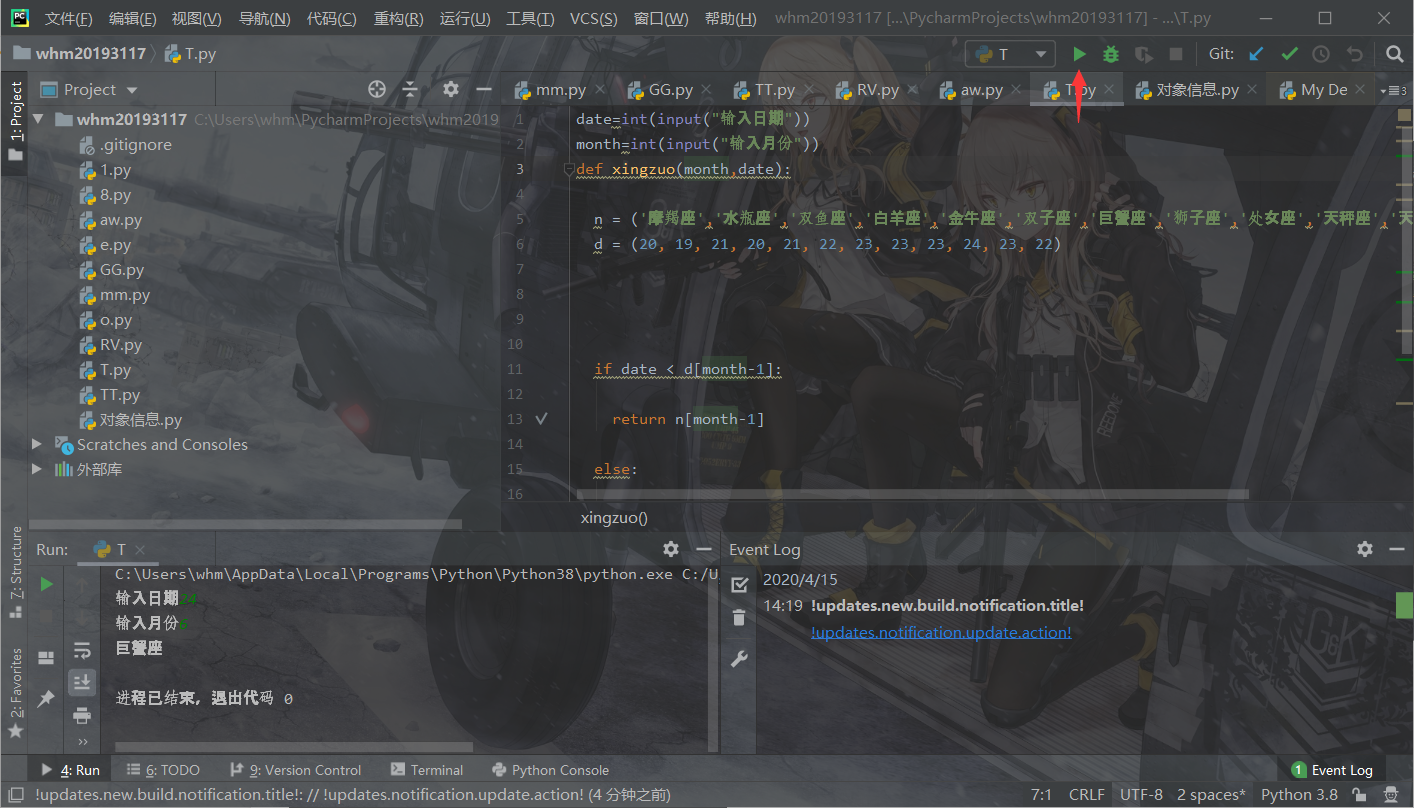Collapse all in Project panel

410,89
